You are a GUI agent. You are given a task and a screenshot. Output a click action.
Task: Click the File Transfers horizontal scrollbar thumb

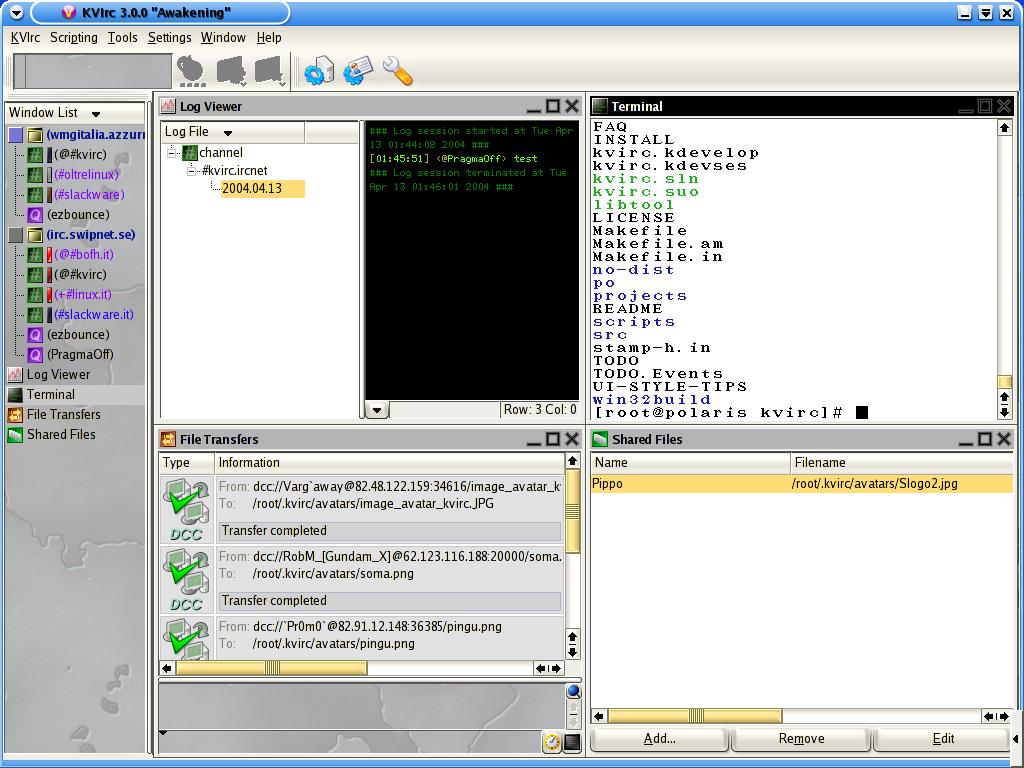pyautogui.click(x=272, y=668)
